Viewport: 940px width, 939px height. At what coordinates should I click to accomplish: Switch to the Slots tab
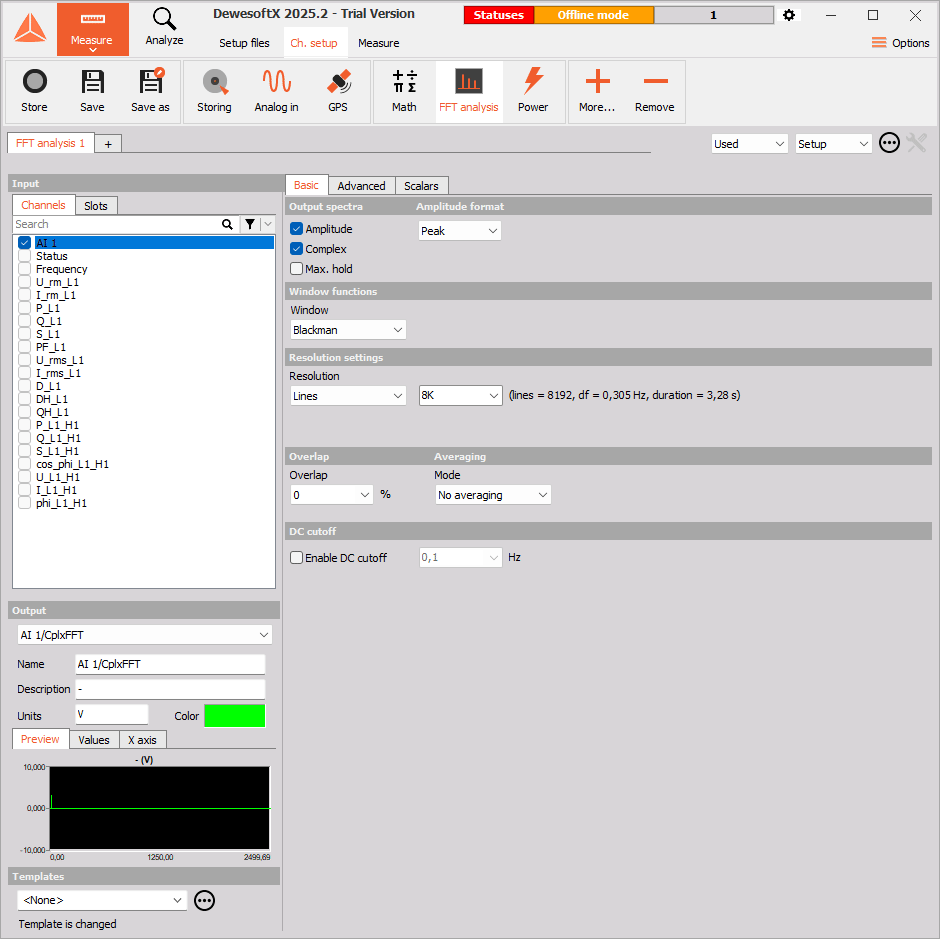pyautogui.click(x=96, y=206)
